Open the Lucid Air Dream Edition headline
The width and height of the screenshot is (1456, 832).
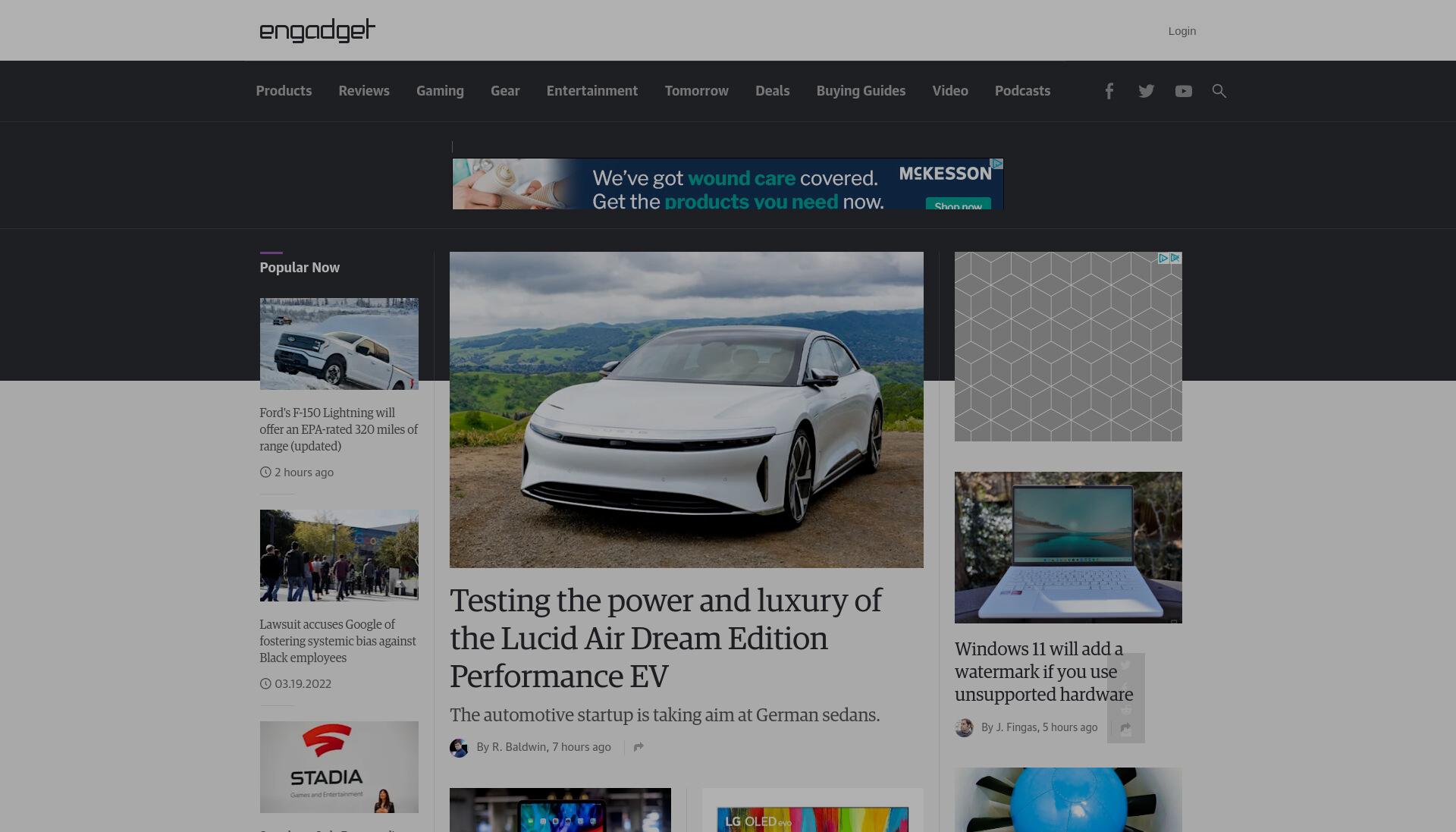coord(665,638)
